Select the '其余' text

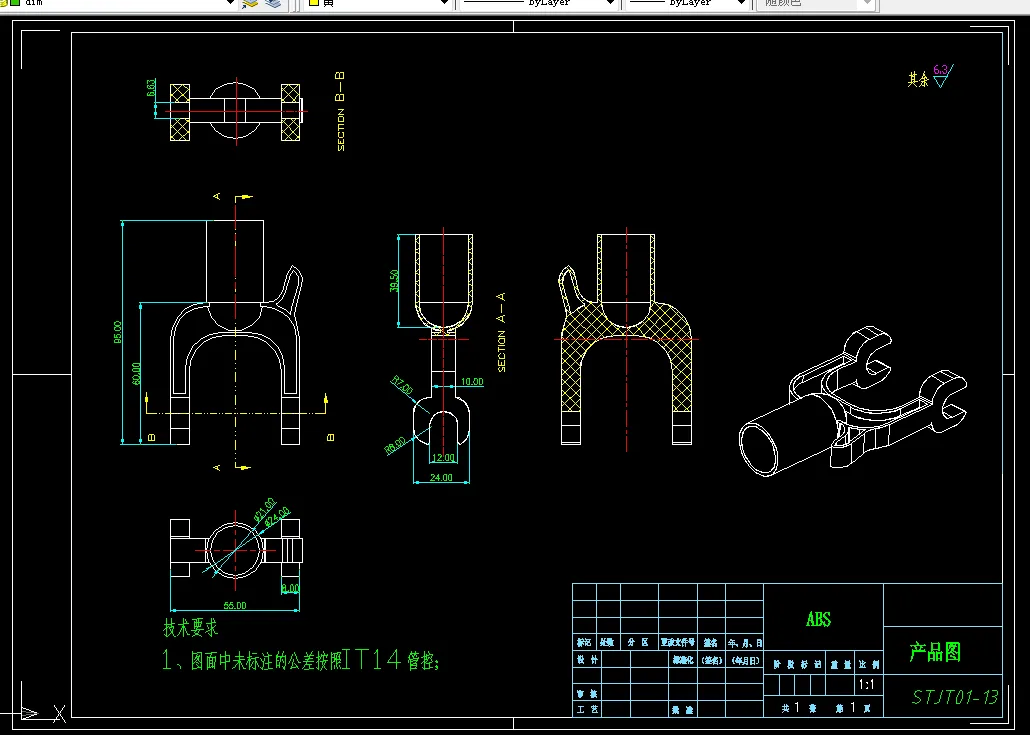click(x=919, y=79)
